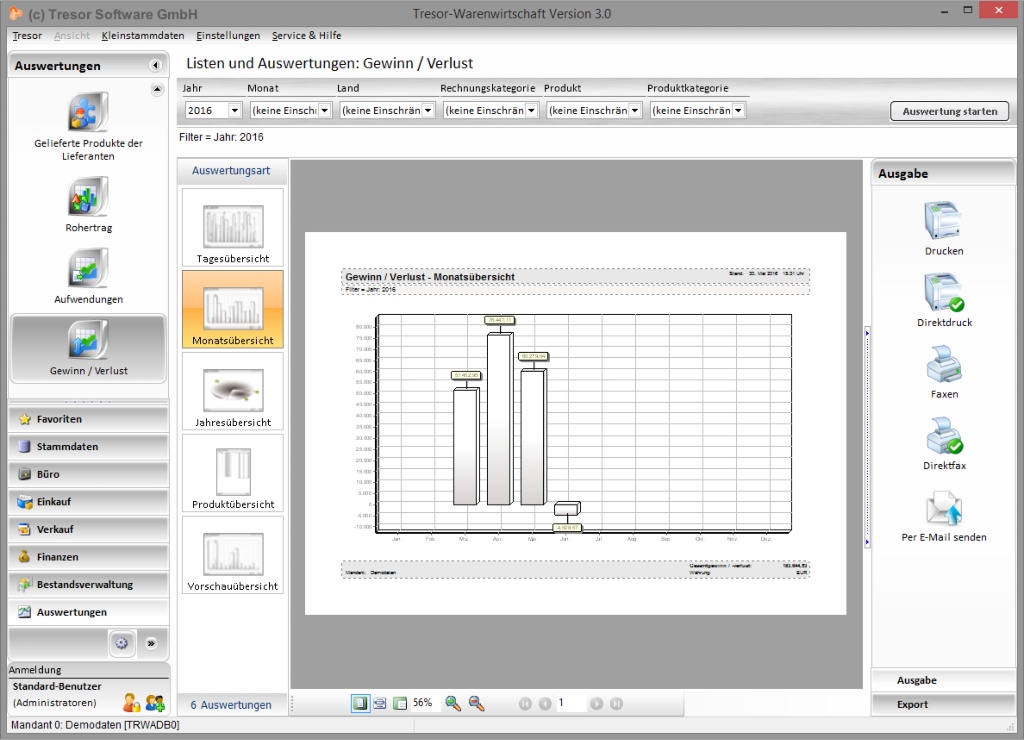Send report via Per E-Mail senden icon
The height and width of the screenshot is (740, 1024).
point(943,508)
